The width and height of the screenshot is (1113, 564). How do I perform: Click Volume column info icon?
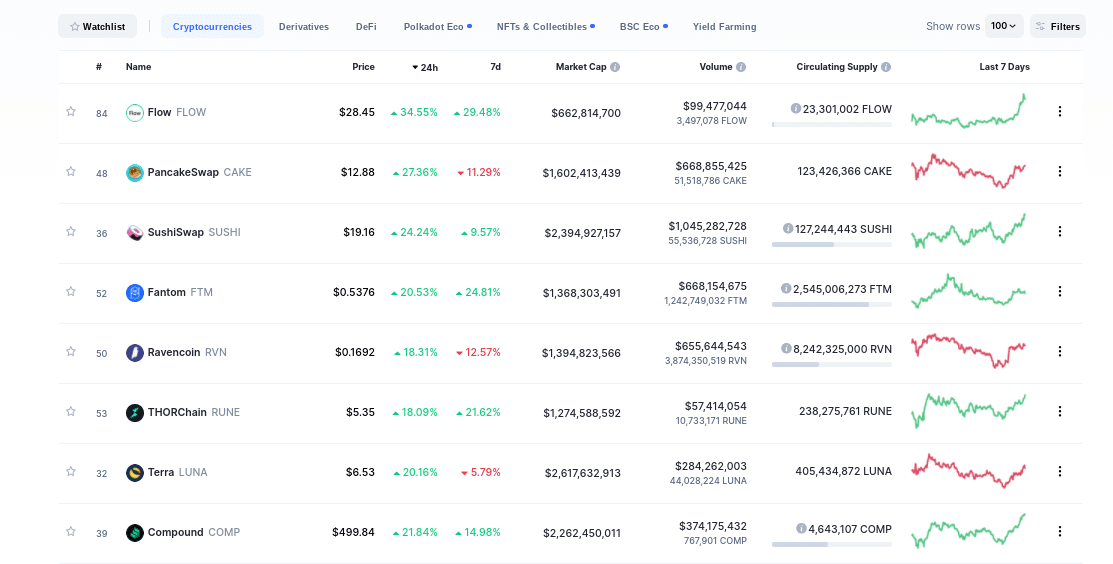coord(741,67)
